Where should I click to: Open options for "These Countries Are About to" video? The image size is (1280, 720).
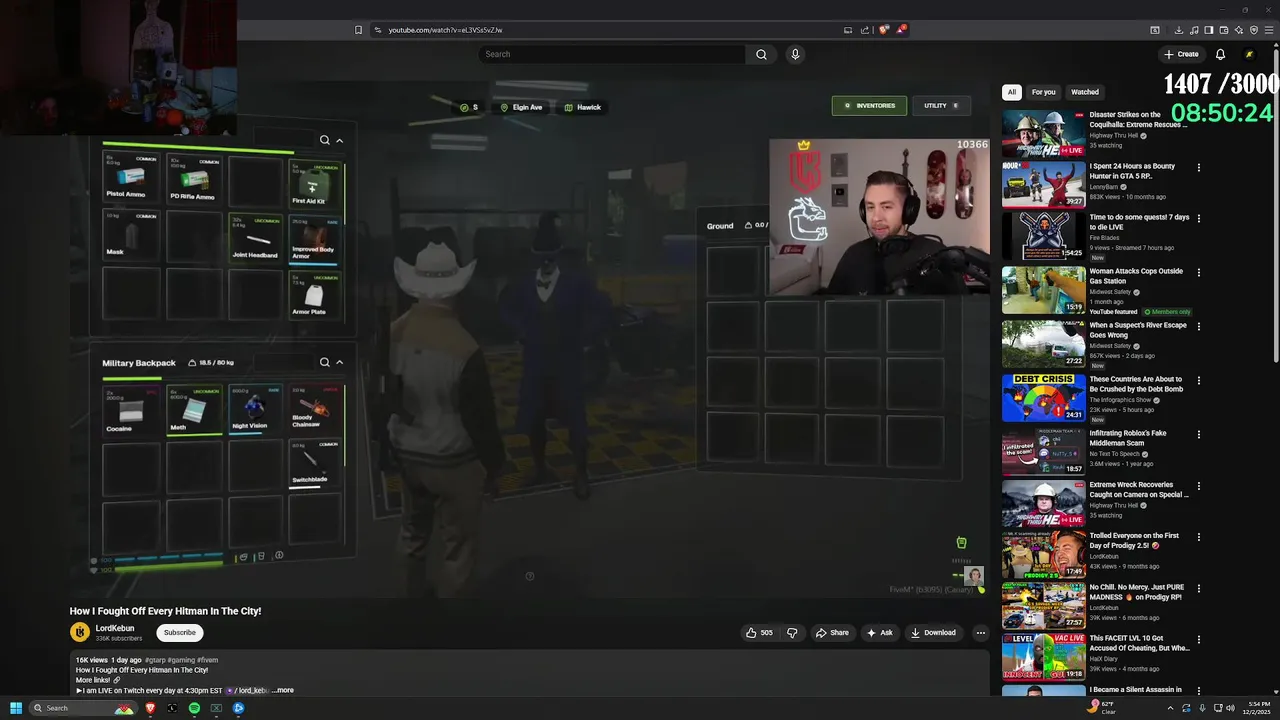pyautogui.click(x=1198, y=380)
